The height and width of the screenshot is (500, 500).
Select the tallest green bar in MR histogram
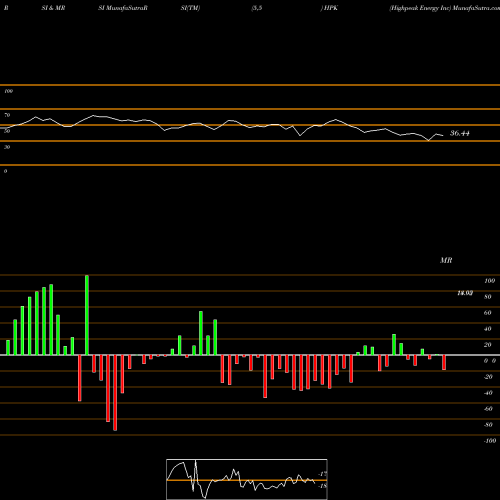click(x=87, y=315)
